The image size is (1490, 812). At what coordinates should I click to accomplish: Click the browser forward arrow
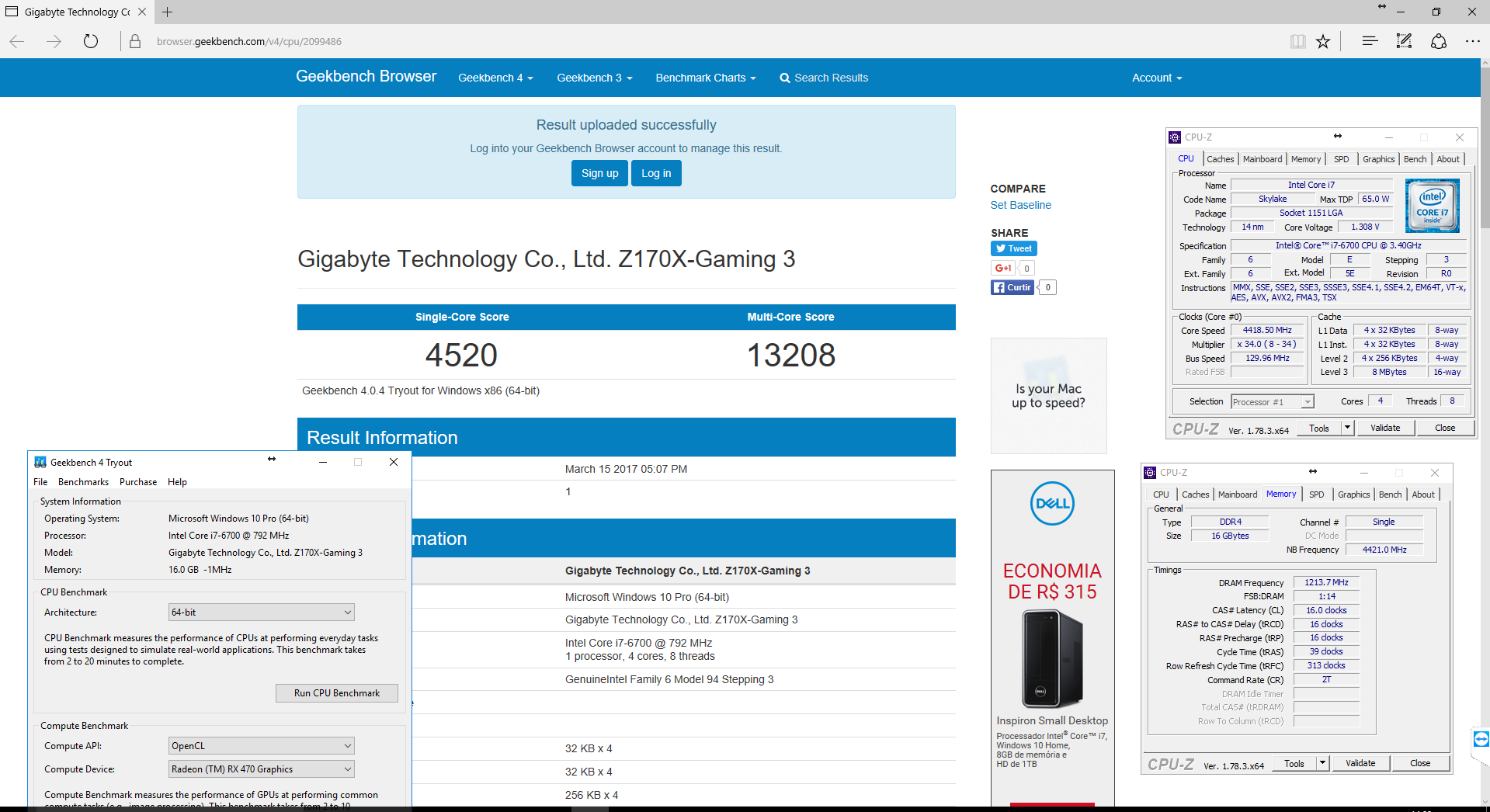pyautogui.click(x=54, y=42)
